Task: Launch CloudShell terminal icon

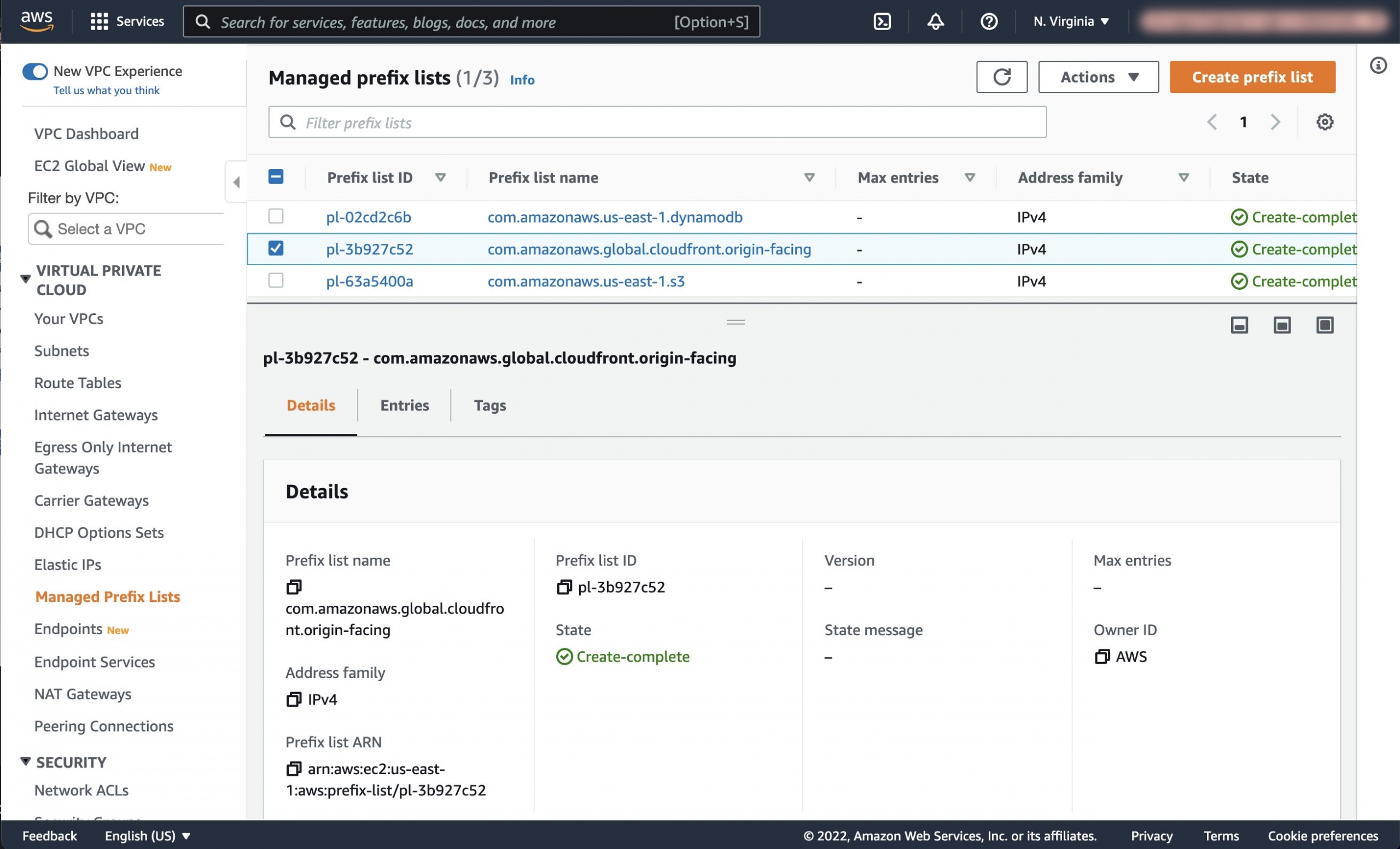Action: tap(882, 21)
